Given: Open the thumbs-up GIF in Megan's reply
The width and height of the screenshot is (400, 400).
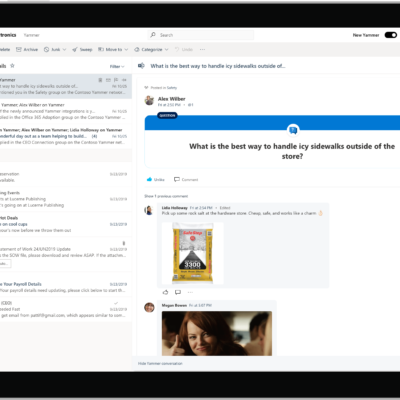Looking at the screenshot, I should click(217, 333).
